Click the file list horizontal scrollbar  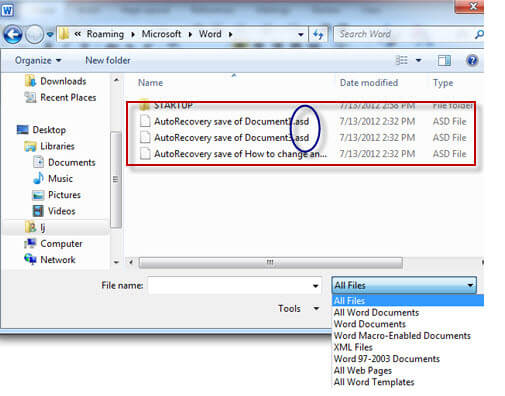pyautogui.click(x=270, y=262)
